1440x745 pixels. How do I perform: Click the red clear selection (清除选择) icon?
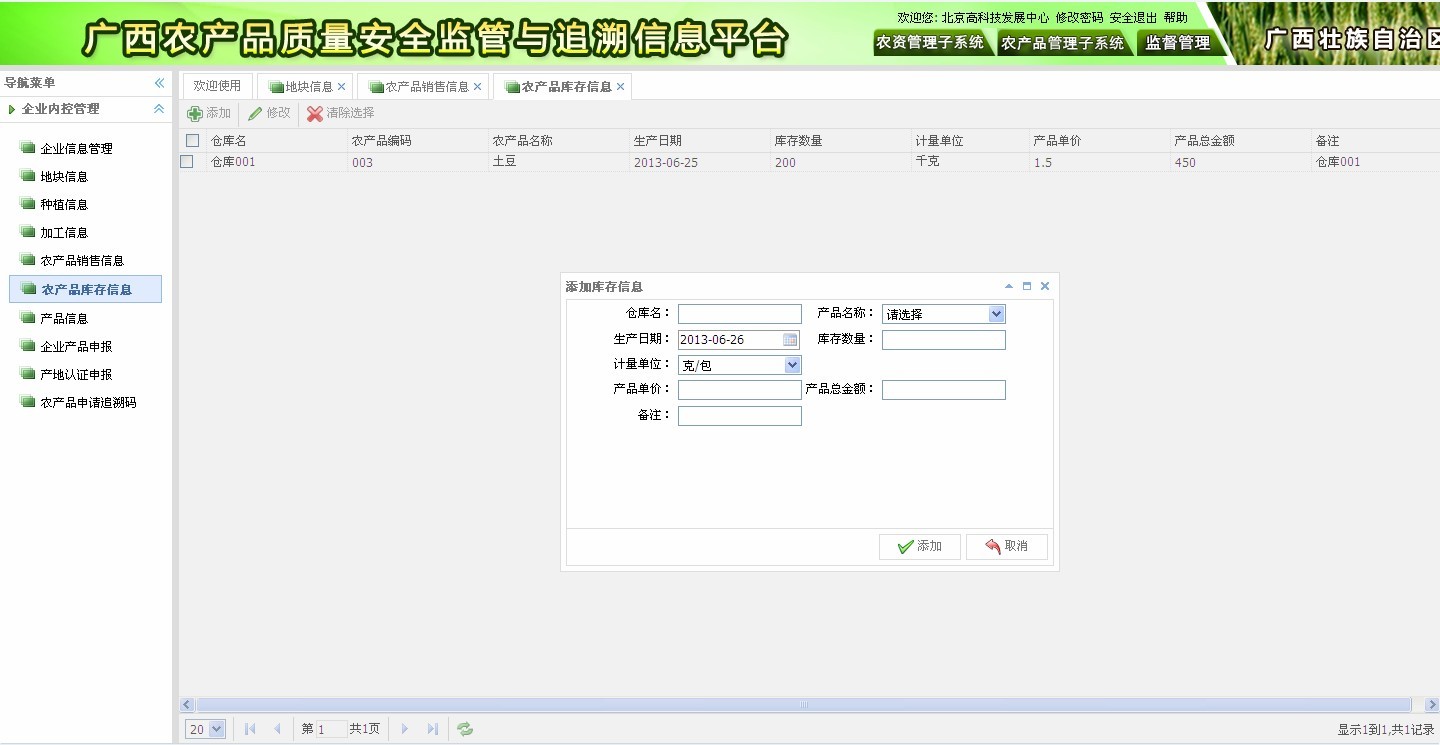coord(315,114)
